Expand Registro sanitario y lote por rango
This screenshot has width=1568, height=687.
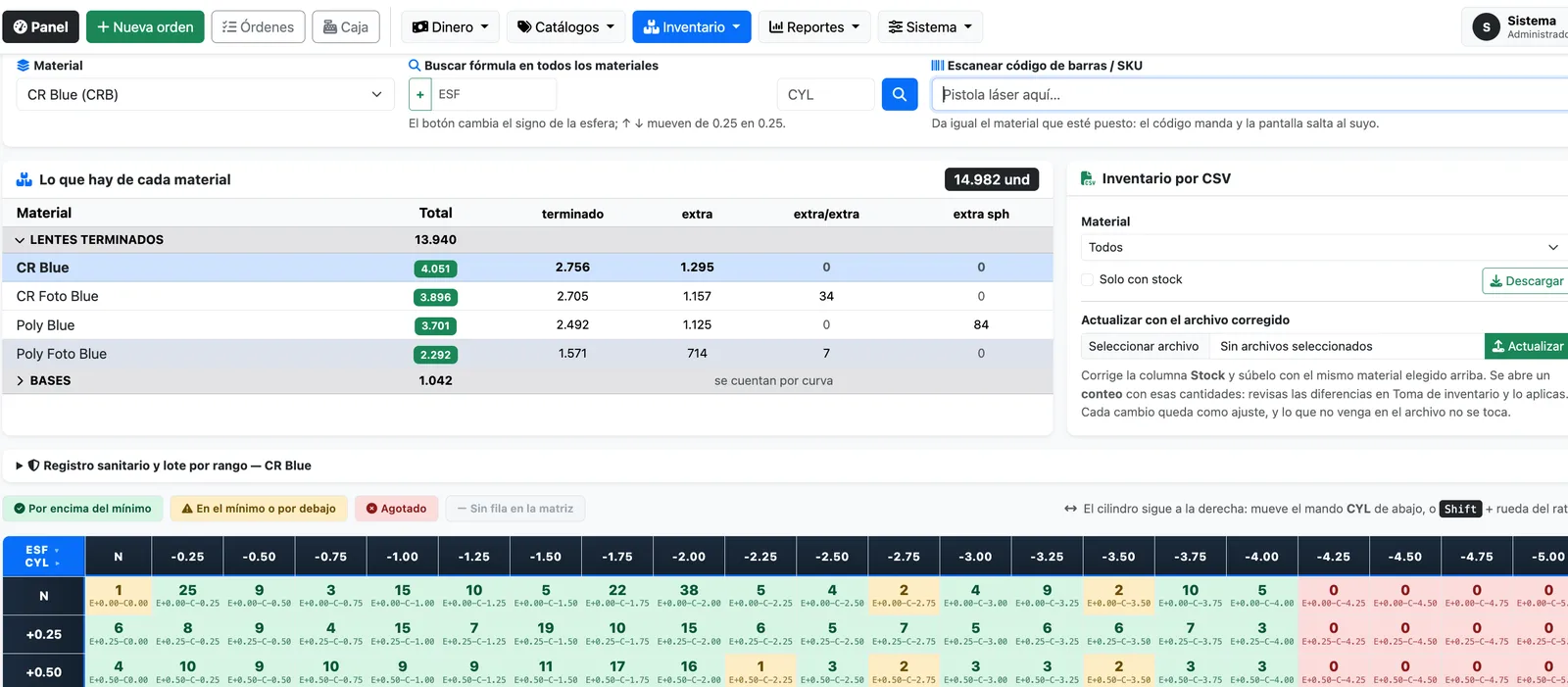pos(164,466)
